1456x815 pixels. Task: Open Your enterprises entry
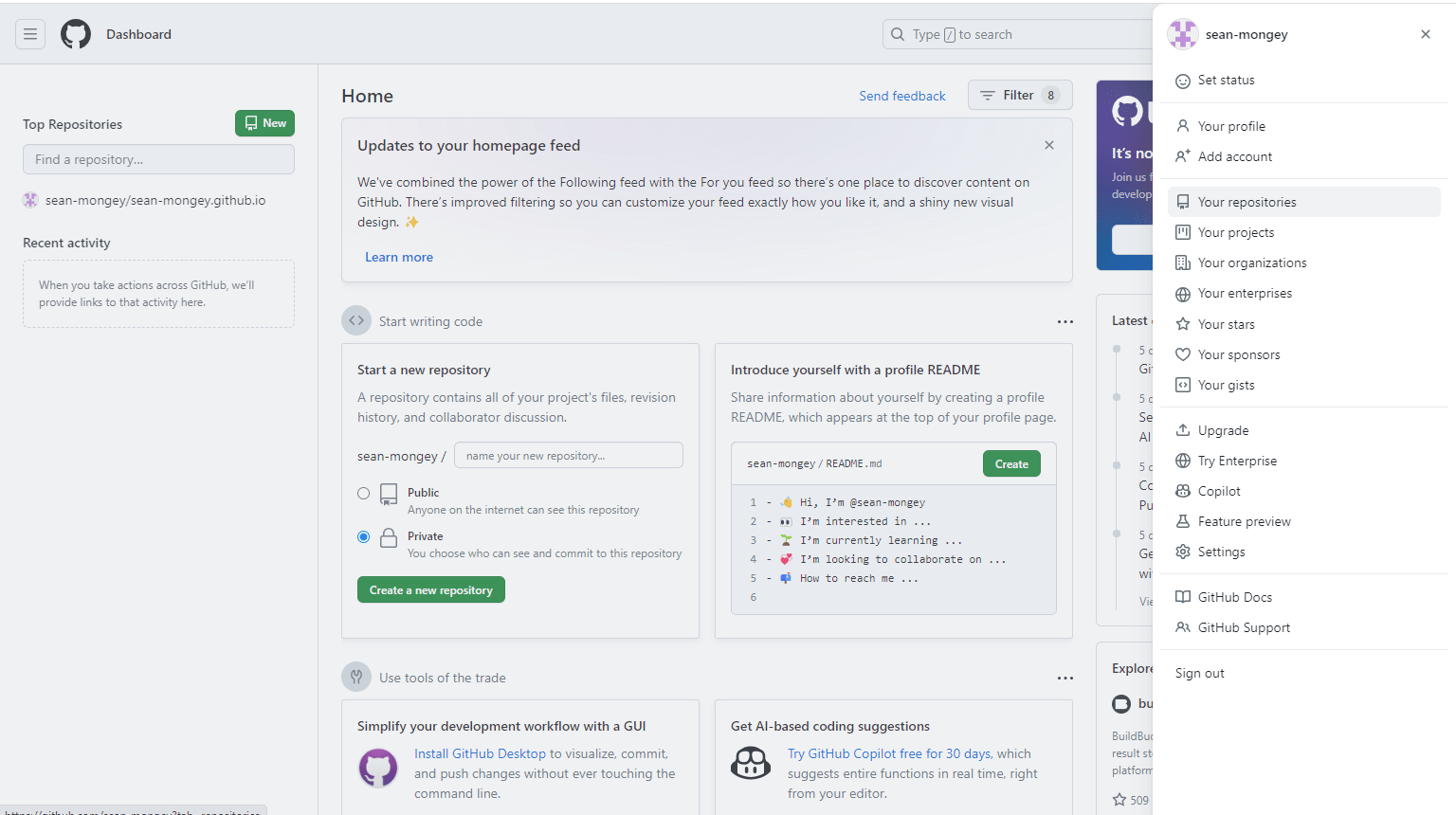click(x=1304, y=293)
